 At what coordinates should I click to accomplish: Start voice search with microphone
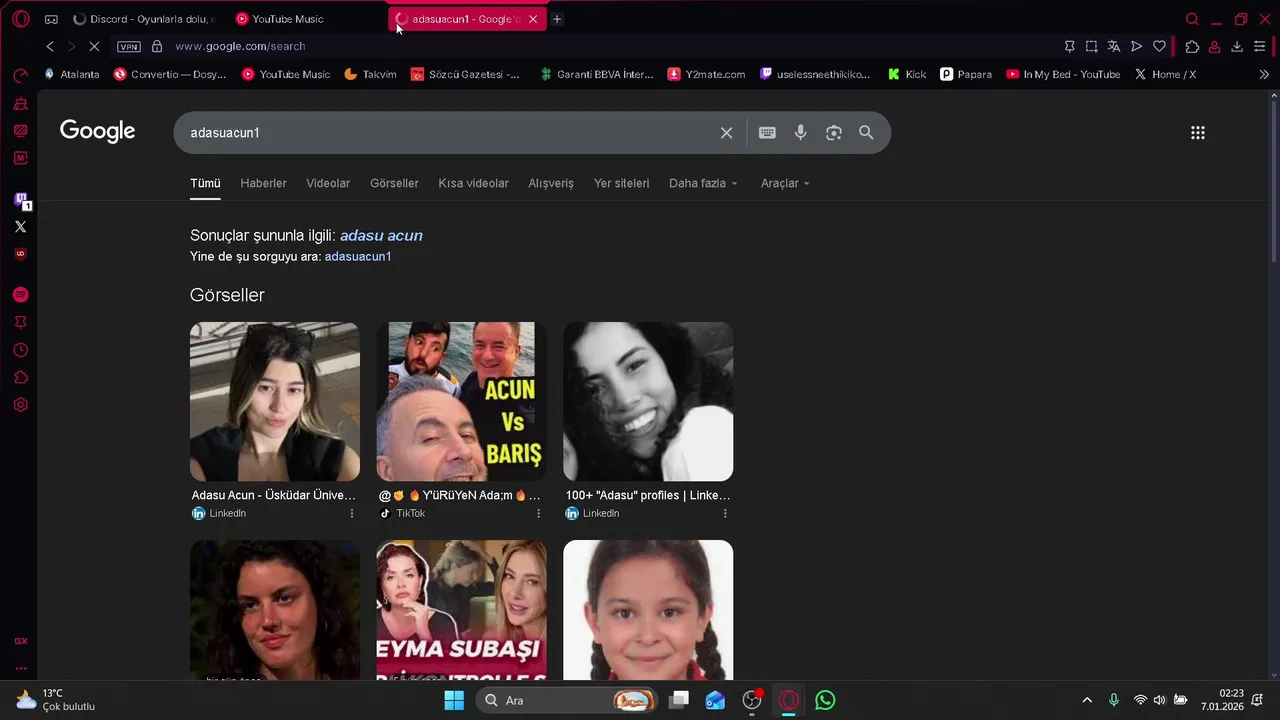click(x=800, y=133)
